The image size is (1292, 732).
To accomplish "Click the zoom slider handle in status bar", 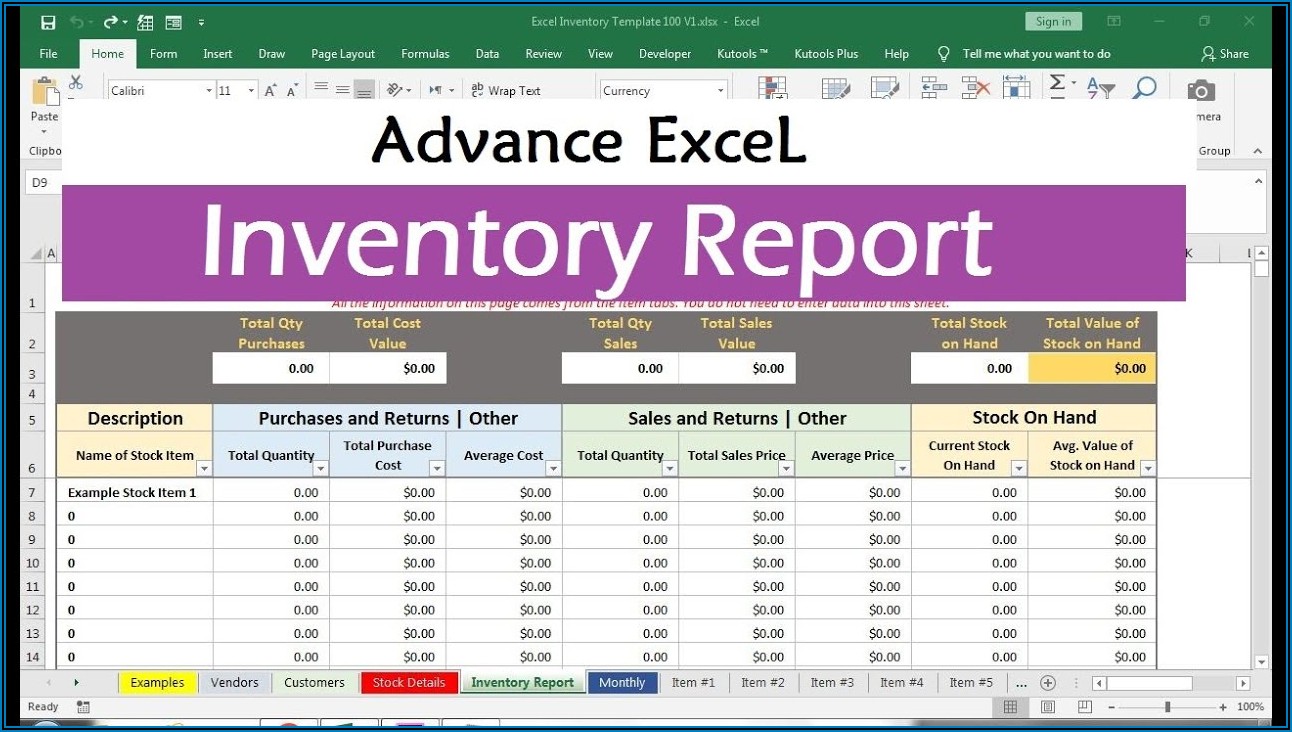I will [x=1167, y=707].
